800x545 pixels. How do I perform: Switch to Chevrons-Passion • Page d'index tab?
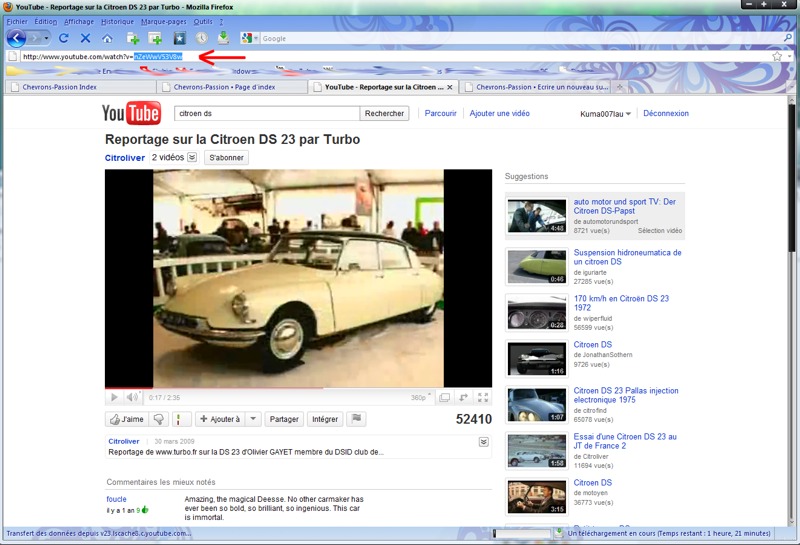point(232,87)
